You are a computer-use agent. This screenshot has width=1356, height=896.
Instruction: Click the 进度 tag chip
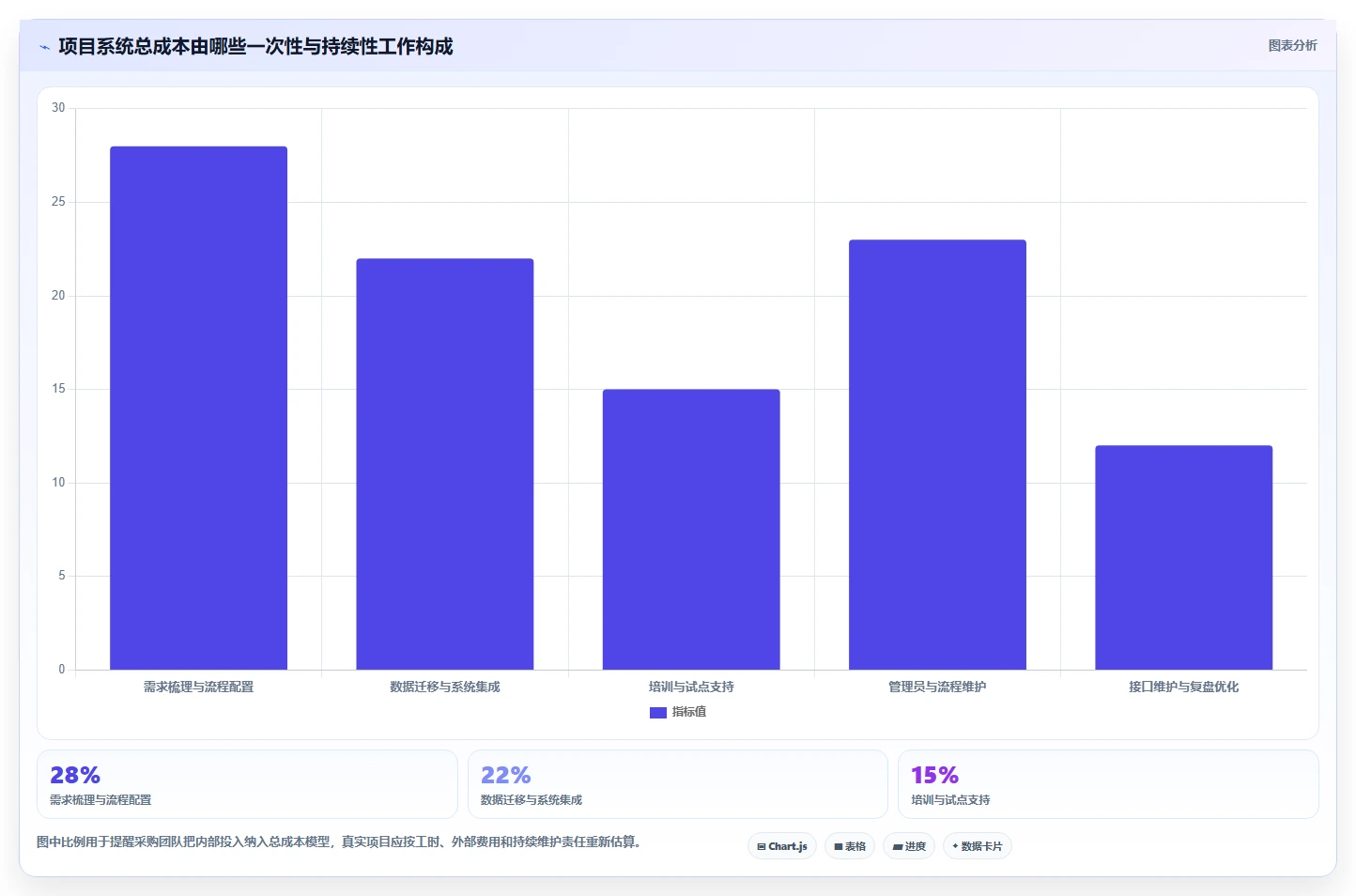point(909,846)
